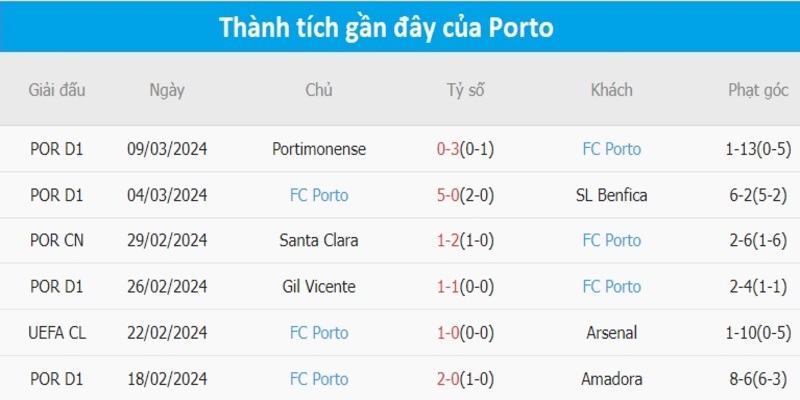Click the 0-3 score at Portimonense
The width and height of the screenshot is (800, 400).
click(x=449, y=149)
